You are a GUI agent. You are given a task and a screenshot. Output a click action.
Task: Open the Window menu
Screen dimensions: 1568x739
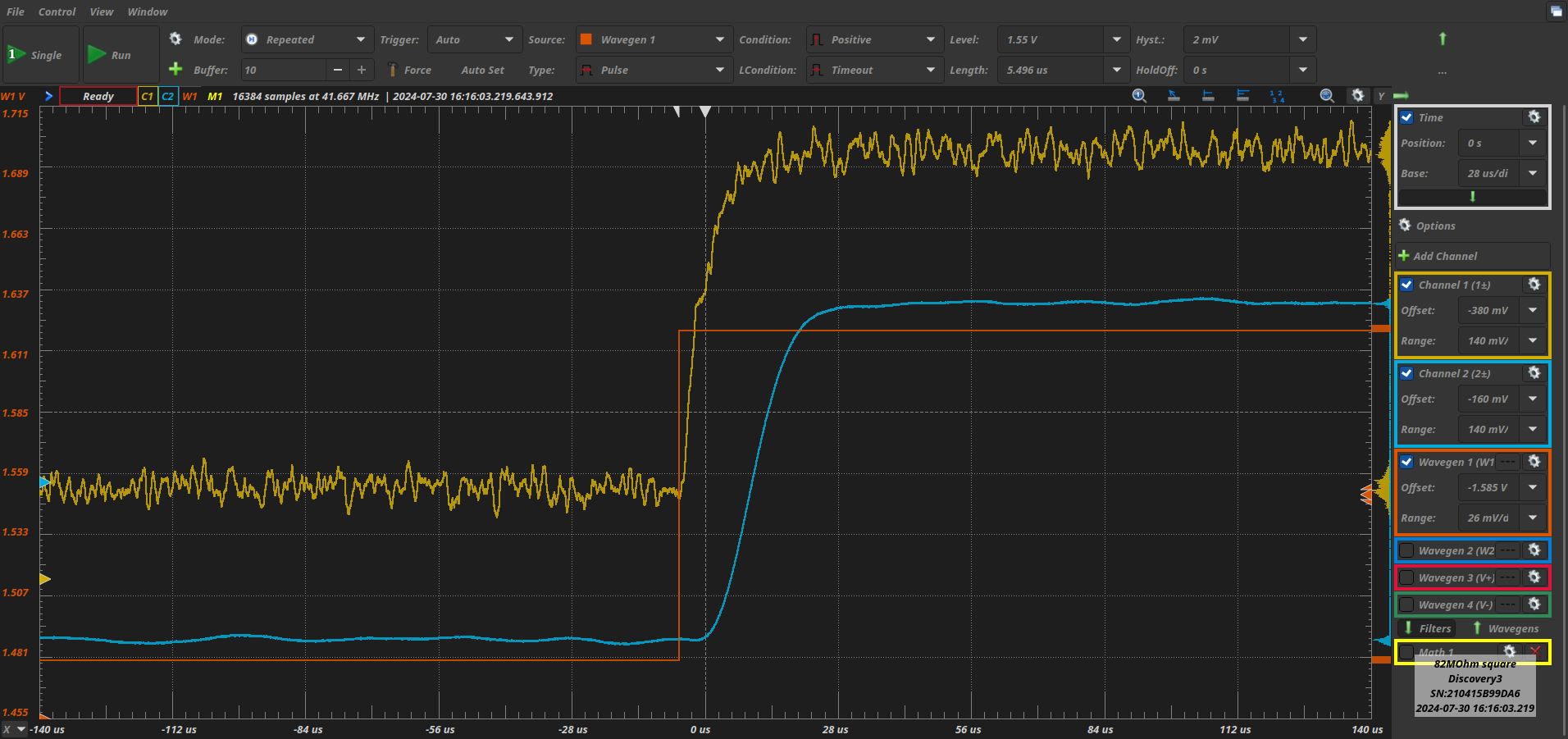[147, 11]
